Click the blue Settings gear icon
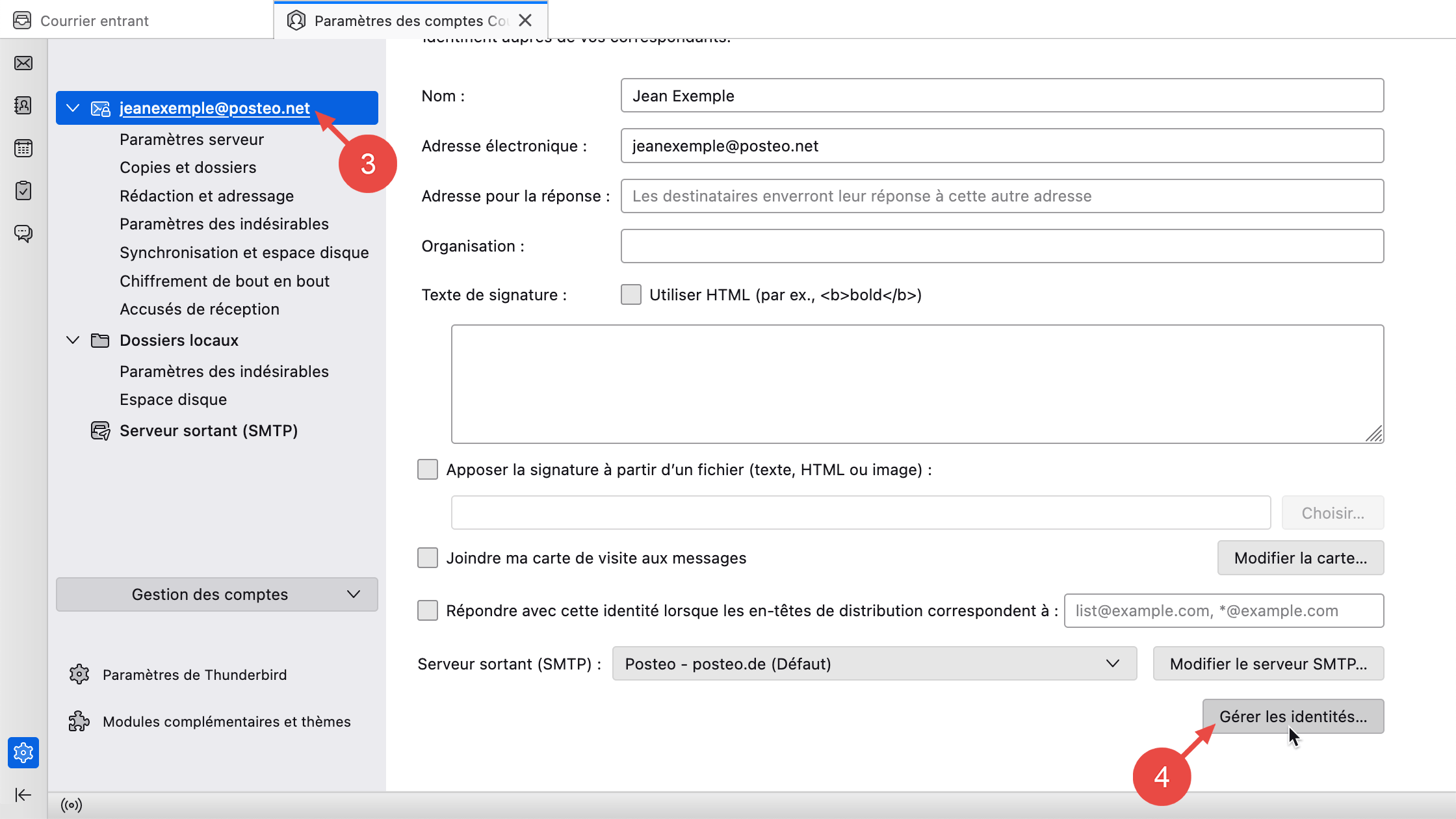The height and width of the screenshot is (819, 1456). tap(23, 753)
